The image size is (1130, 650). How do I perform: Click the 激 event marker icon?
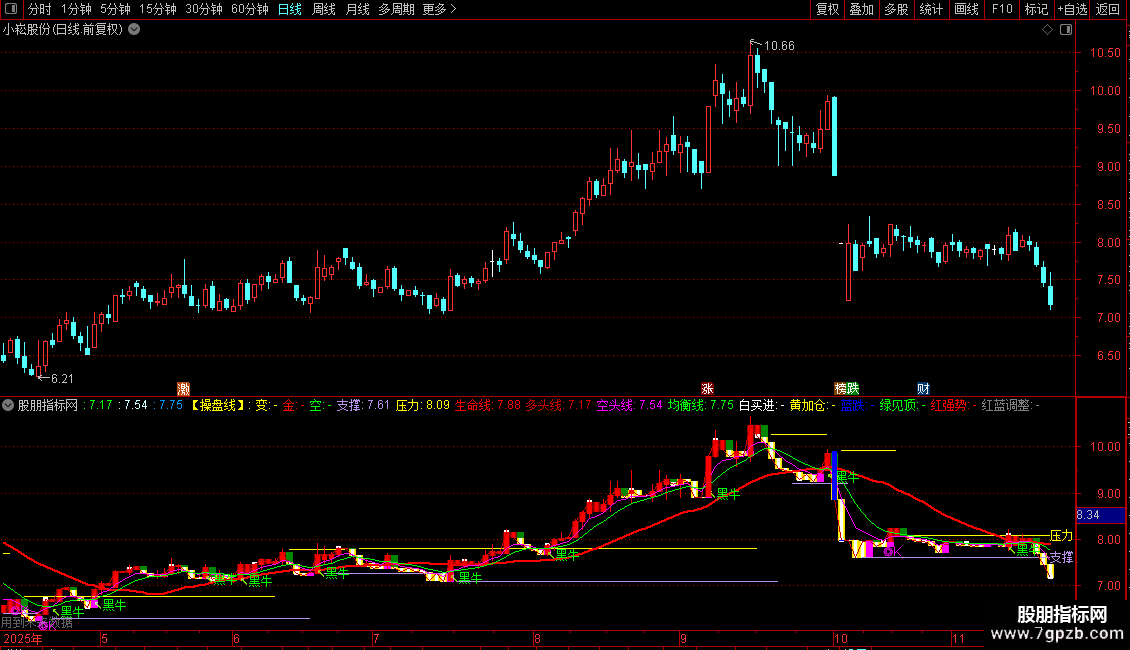(183, 389)
